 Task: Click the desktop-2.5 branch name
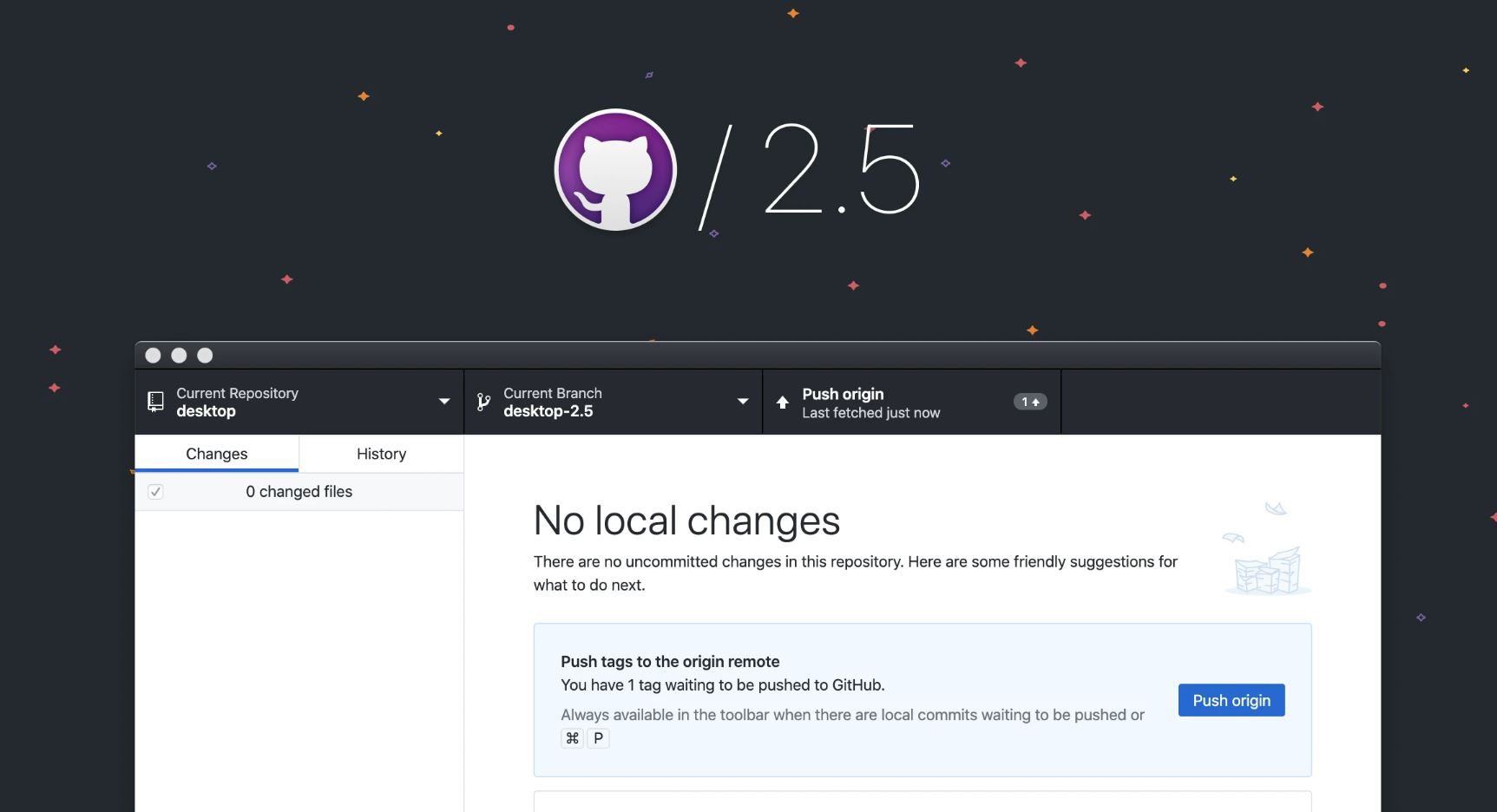(x=548, y=411)
